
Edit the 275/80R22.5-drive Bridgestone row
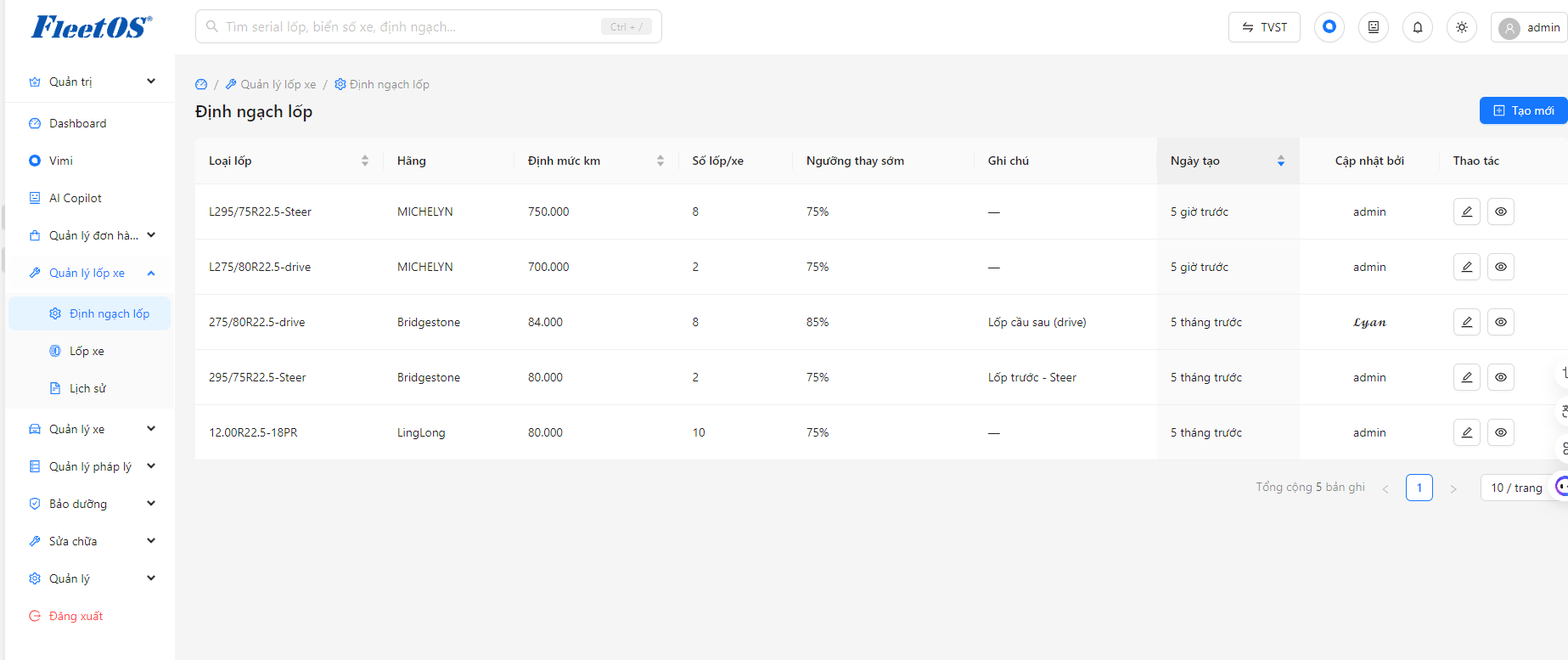tap(1467, 322)
